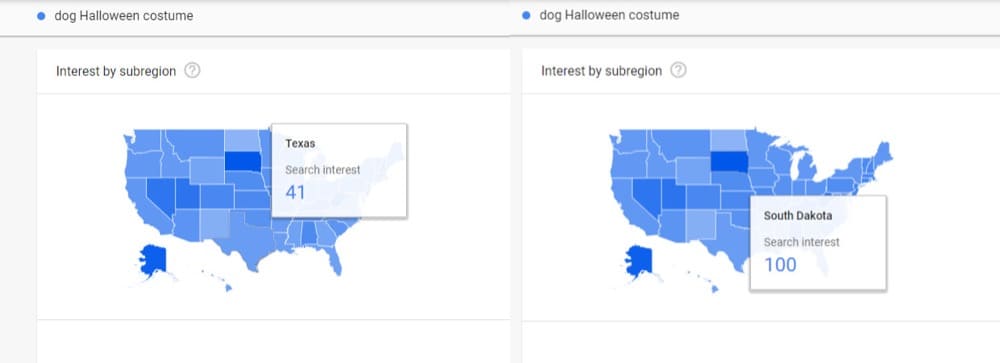Select Alaska on the right map
This screenshot has width=1000, height=363.
click(x=638, y=260)
